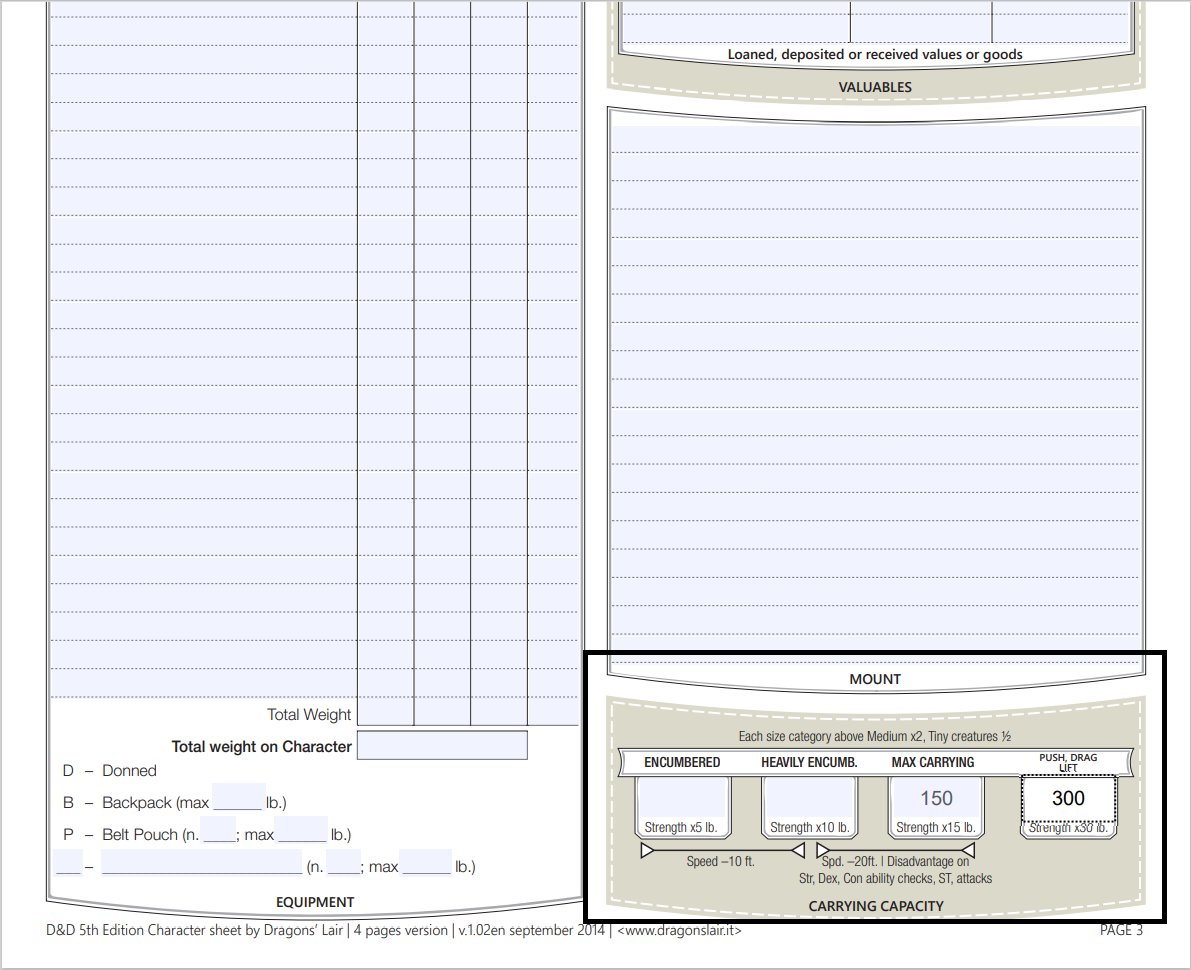Select the 'D – Donned' marker
Viewport: 1191px width, 970px height.
point(67,770)
